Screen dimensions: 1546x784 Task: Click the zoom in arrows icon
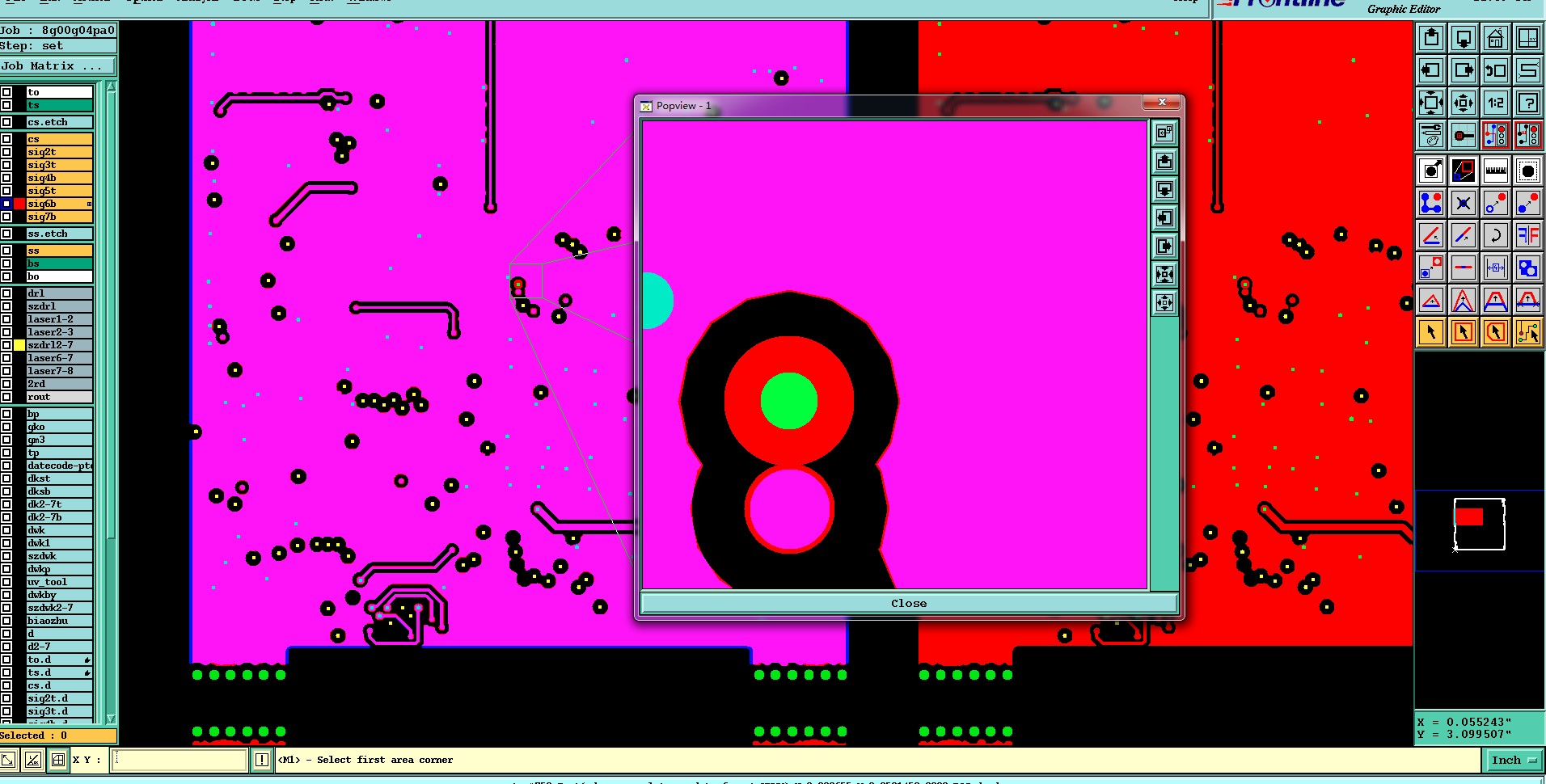(1431, 103)
